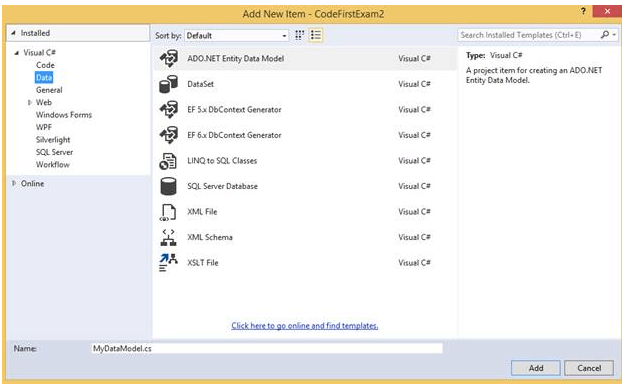Click EF 6.x DbContext Generator text
Image resolution: width=622 pixels, height=388 pixels.
(x=234, y=135)
